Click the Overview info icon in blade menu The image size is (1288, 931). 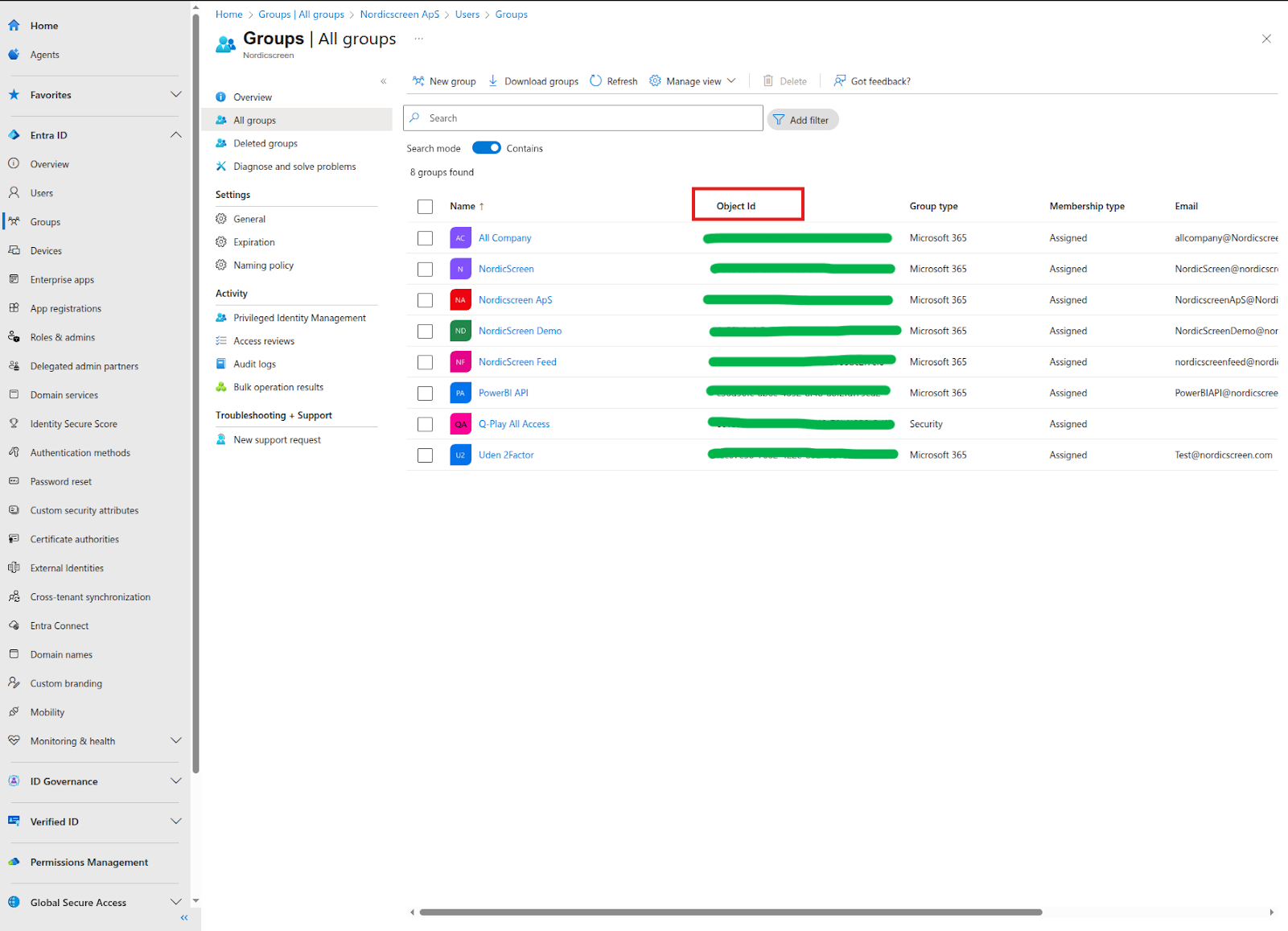221,97
